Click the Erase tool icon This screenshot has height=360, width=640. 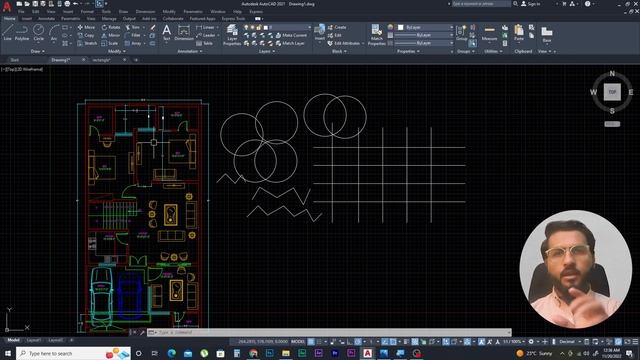tap(153, 27)
